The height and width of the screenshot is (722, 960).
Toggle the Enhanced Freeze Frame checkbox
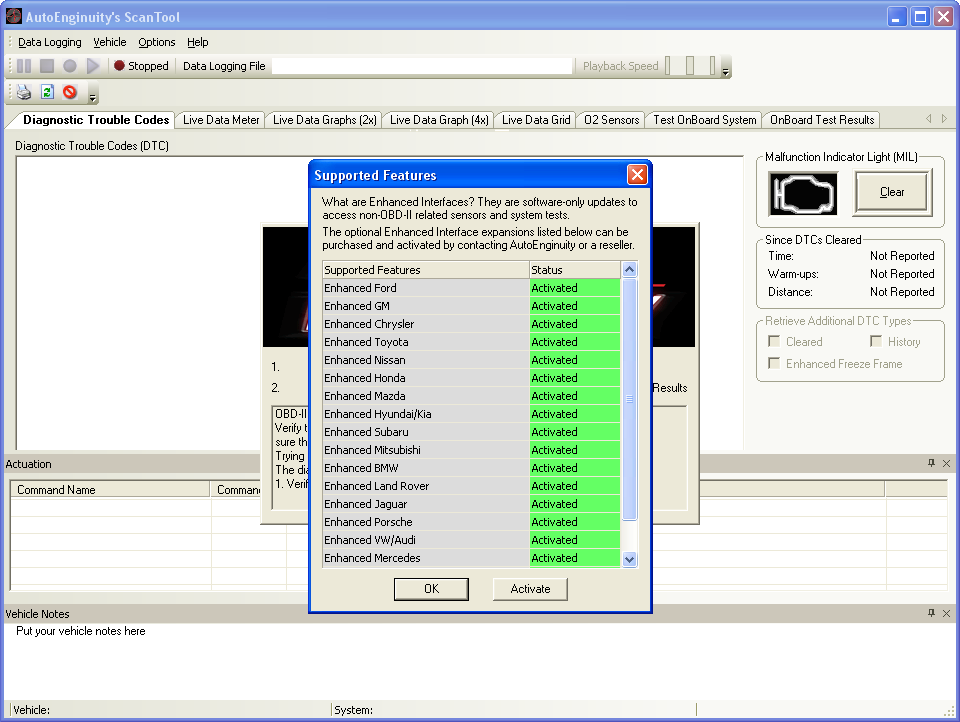pos(774,363)
